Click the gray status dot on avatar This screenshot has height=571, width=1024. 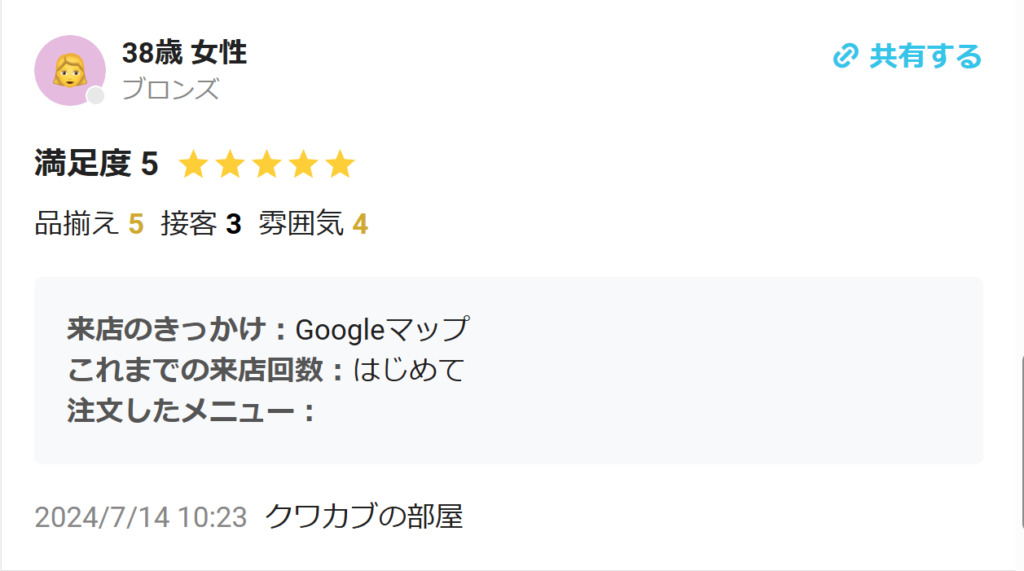point(96,95)
